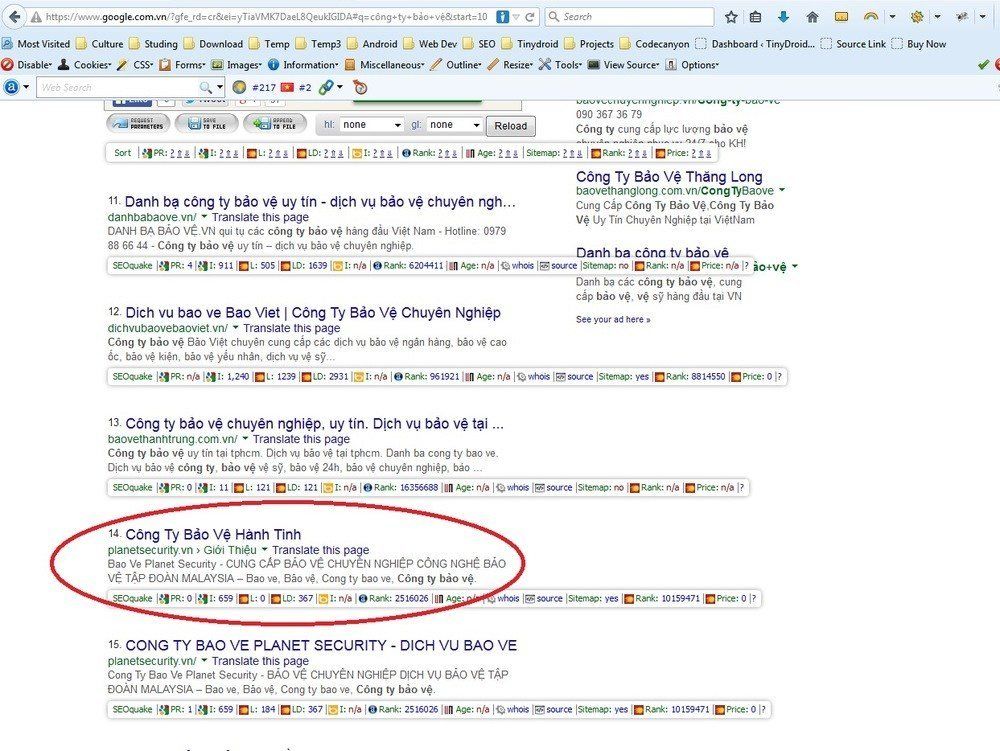The image size is (1000, 751).
Task: Open the Codecanyon bookmarks folder
Action: click(x=655, y=44)
